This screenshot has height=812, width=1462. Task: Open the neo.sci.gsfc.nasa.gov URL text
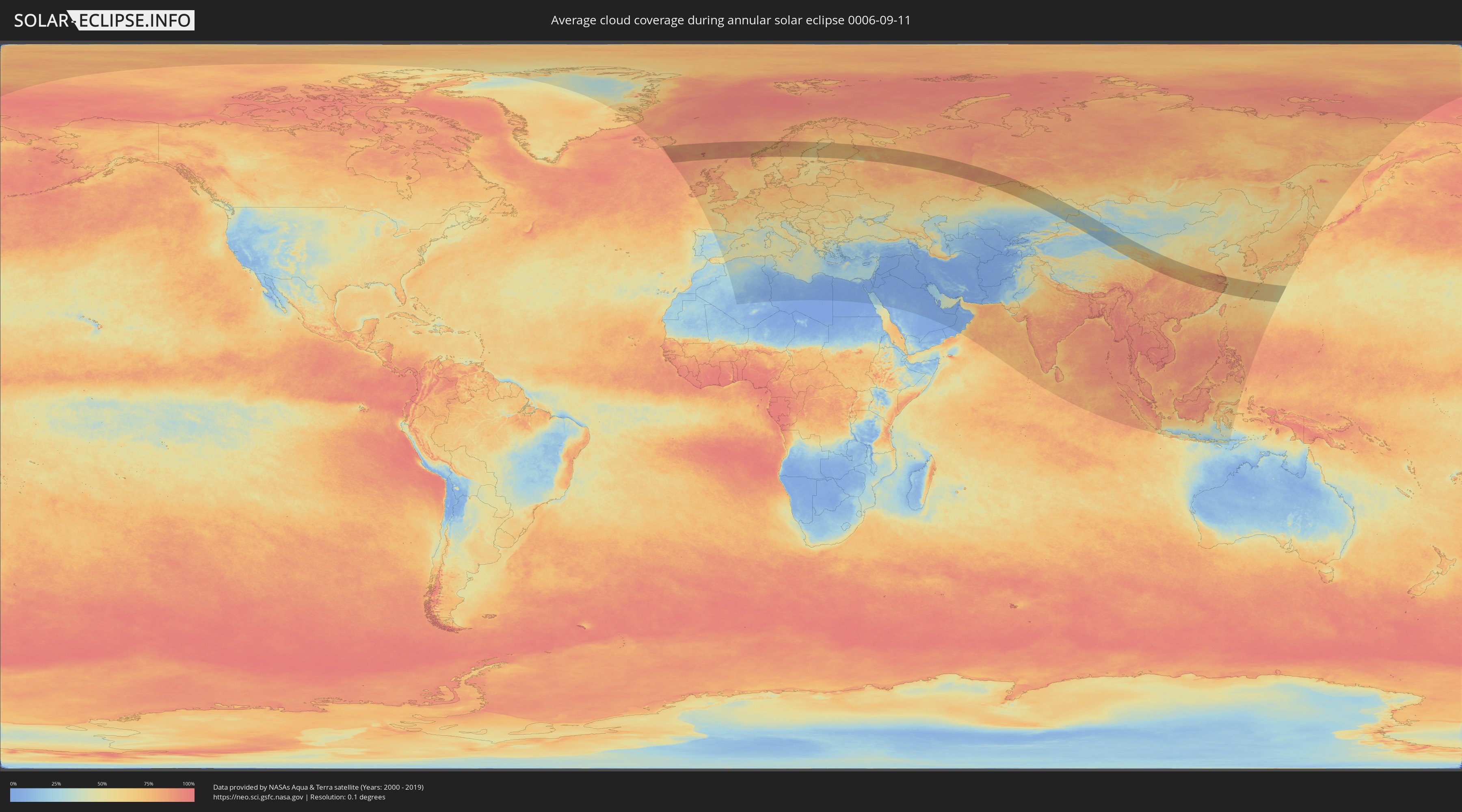[x=258, y=797]
